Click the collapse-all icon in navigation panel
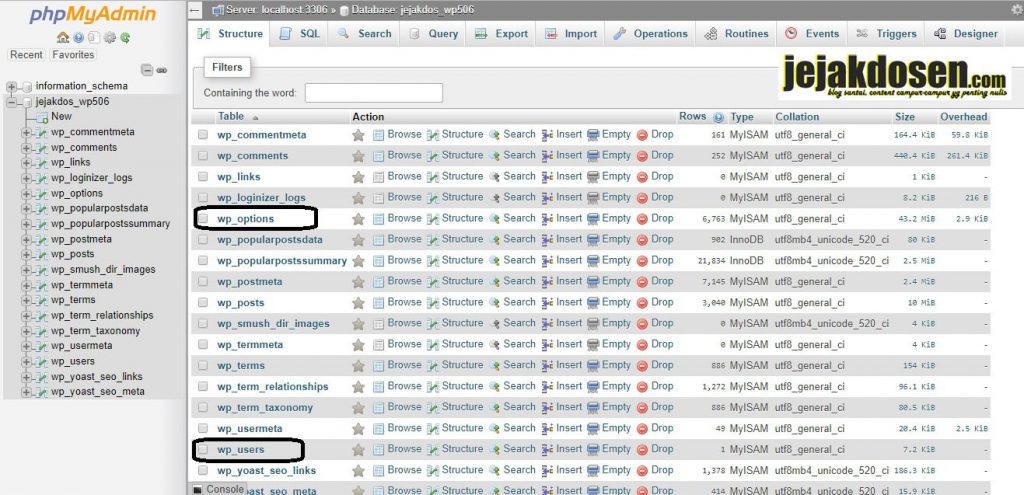The width and height of the screenshot is (1024, 495). (147, 70)
